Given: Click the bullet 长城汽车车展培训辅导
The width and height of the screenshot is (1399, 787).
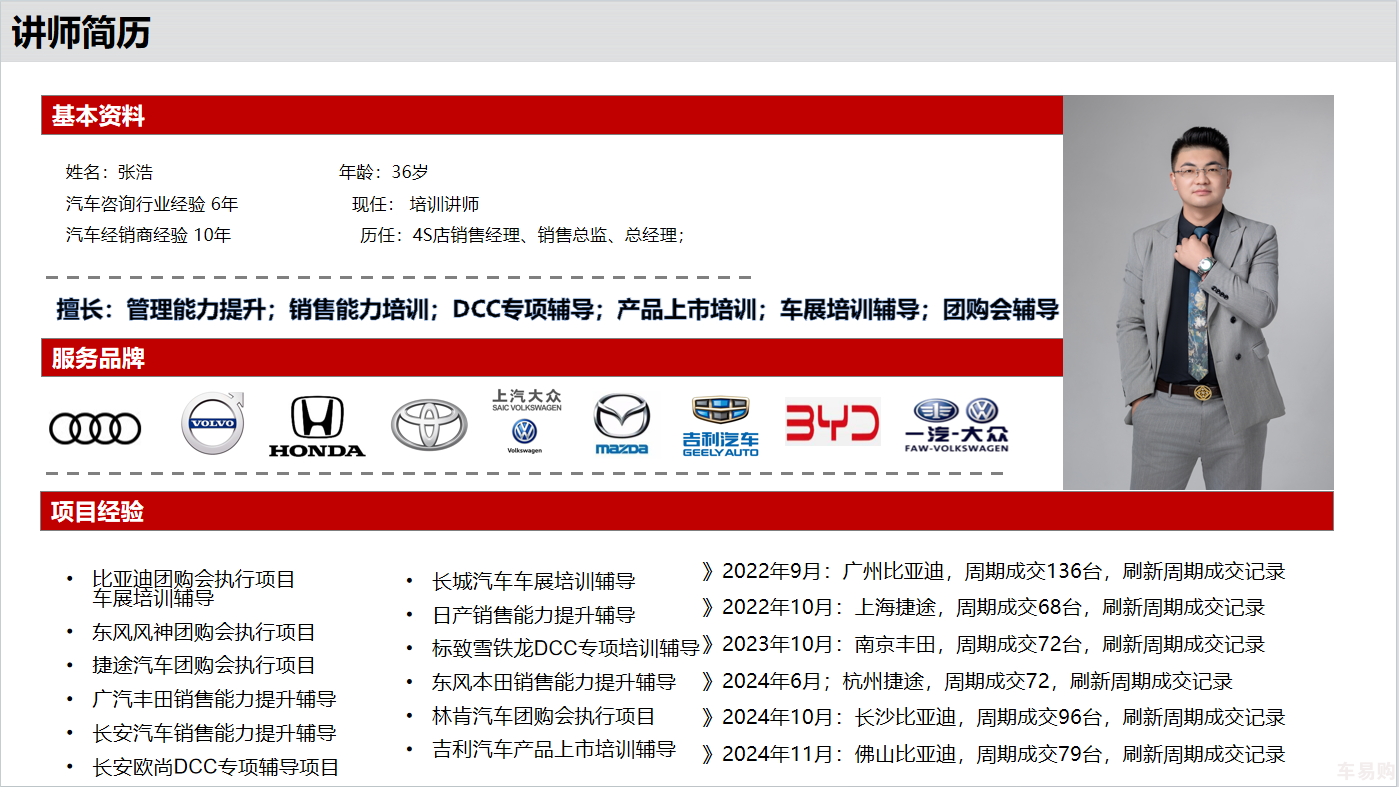Looking at the screenshot, I should (534, 581).
